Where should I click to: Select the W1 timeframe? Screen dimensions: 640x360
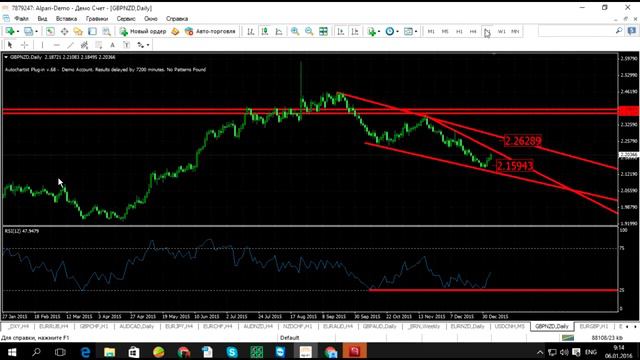pyautogui.click(x=501, y=31)
